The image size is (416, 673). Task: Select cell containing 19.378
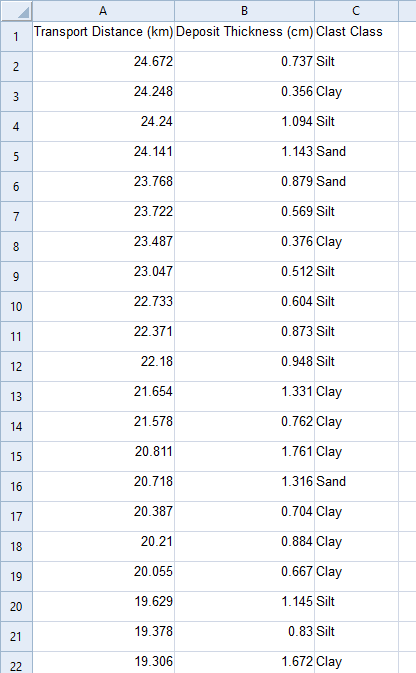pyautogui.click(x=103, y=637)
